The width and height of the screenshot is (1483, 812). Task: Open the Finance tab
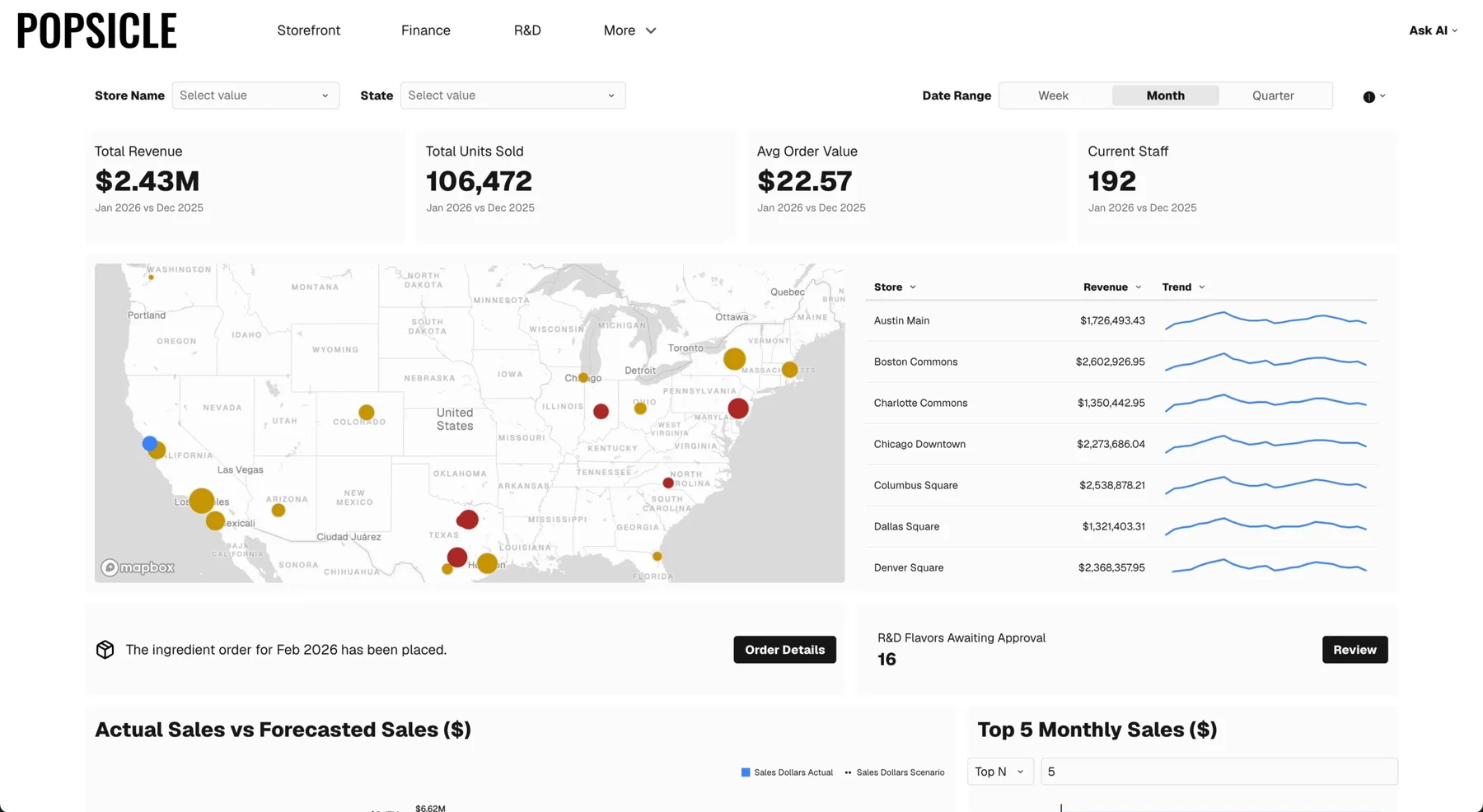pyautogui.click(x=425, y=30)
